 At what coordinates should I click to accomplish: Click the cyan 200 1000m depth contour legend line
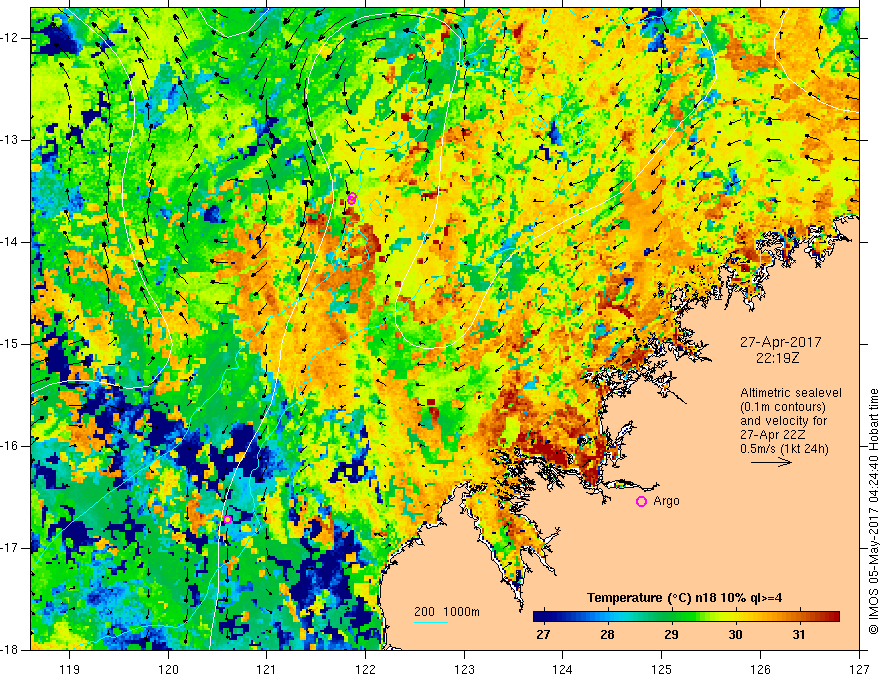click(431, 623)
